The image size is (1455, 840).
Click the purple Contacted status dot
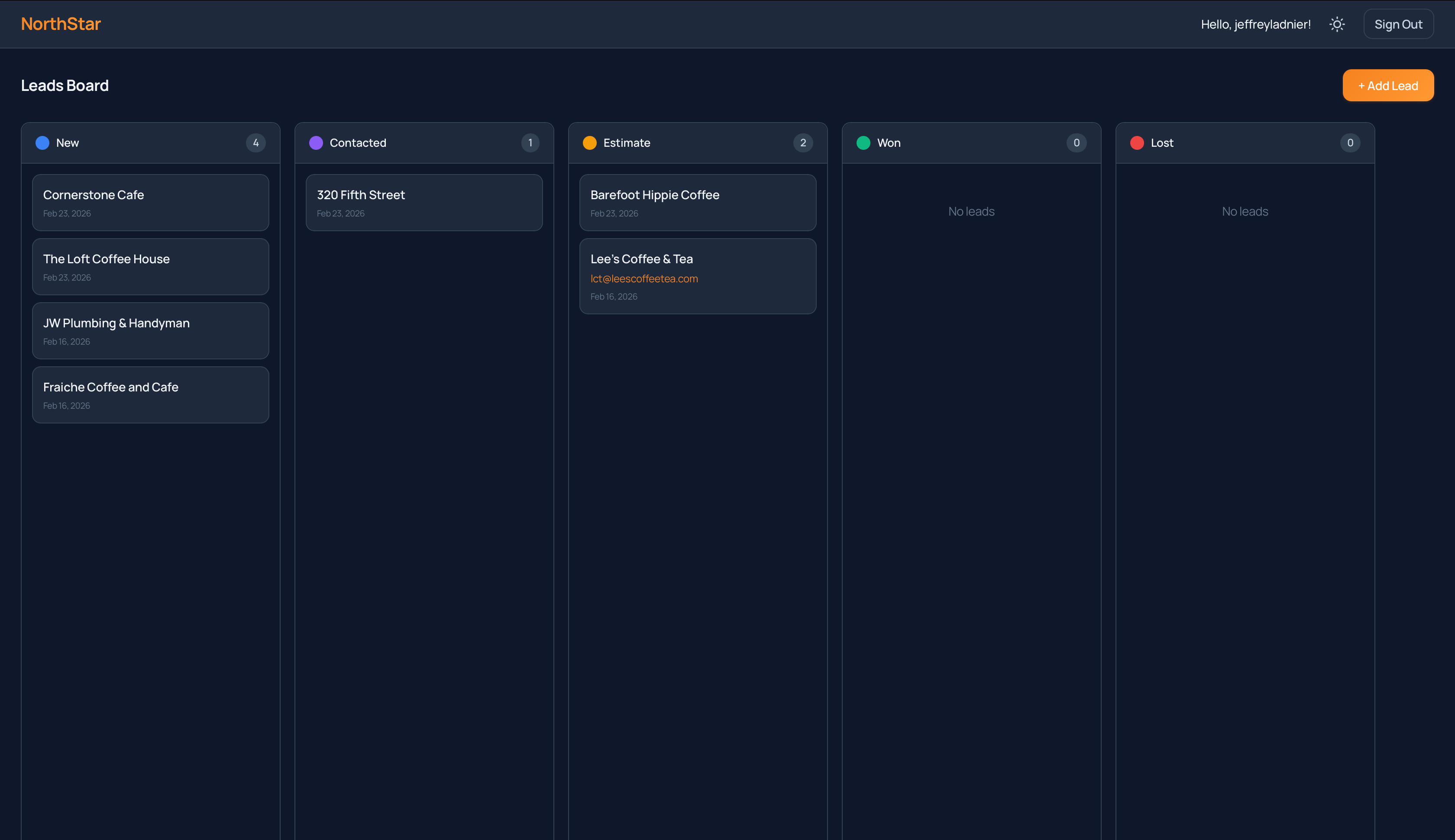[316, 142]
